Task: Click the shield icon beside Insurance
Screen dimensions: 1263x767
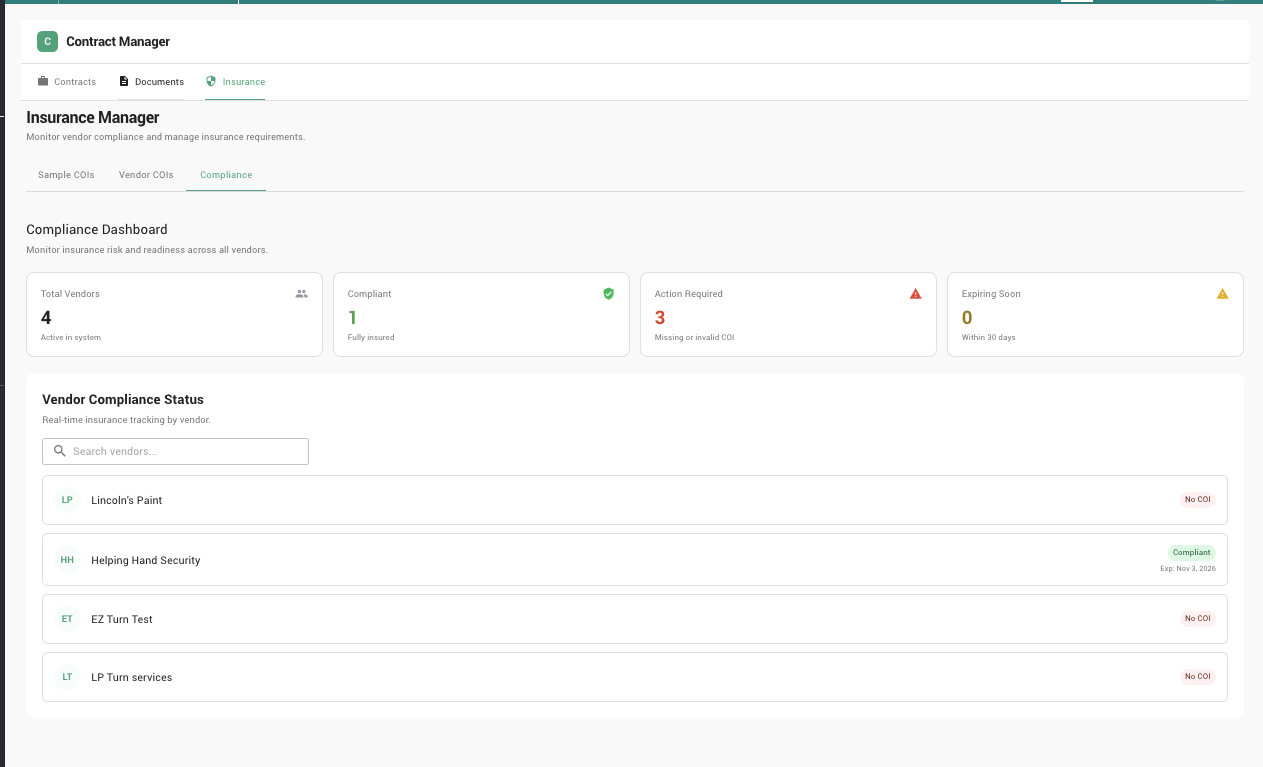Action: (211, 81)
